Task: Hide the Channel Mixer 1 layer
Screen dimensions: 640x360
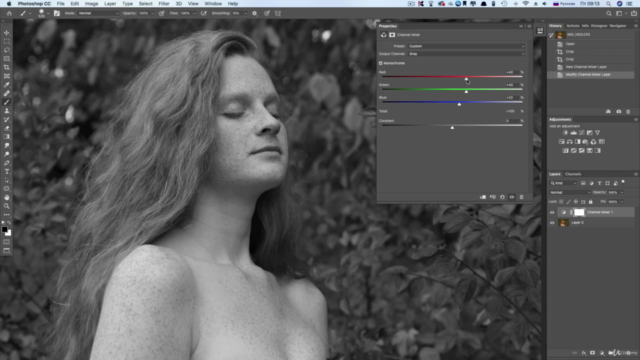Action: (x=552, y=212)
